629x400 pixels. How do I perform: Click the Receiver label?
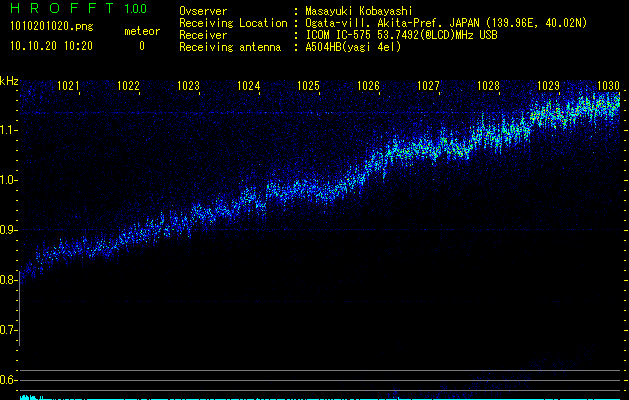tap(203, 35)
